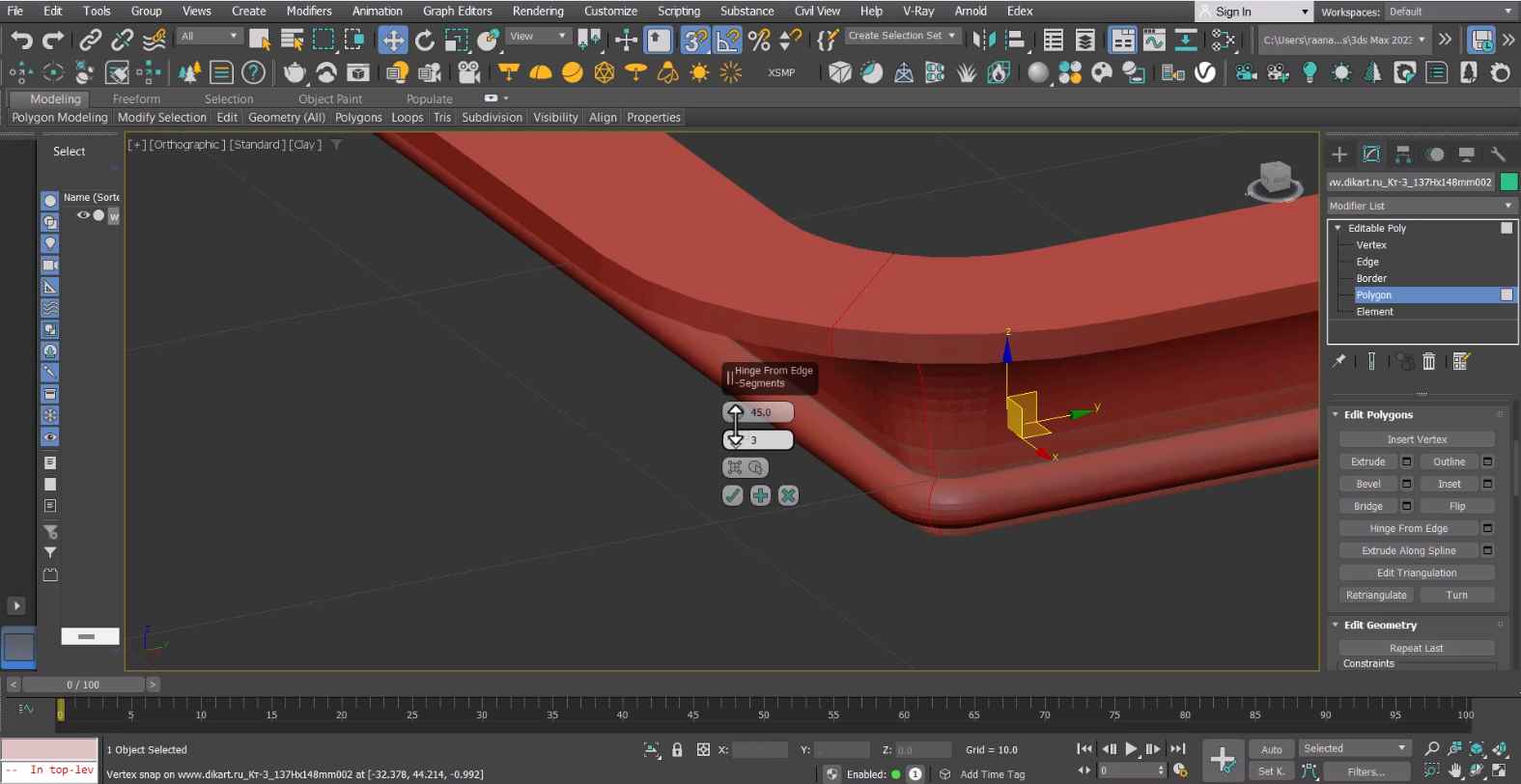Cancel the Hinge From Edge caddy

(788, 495)
